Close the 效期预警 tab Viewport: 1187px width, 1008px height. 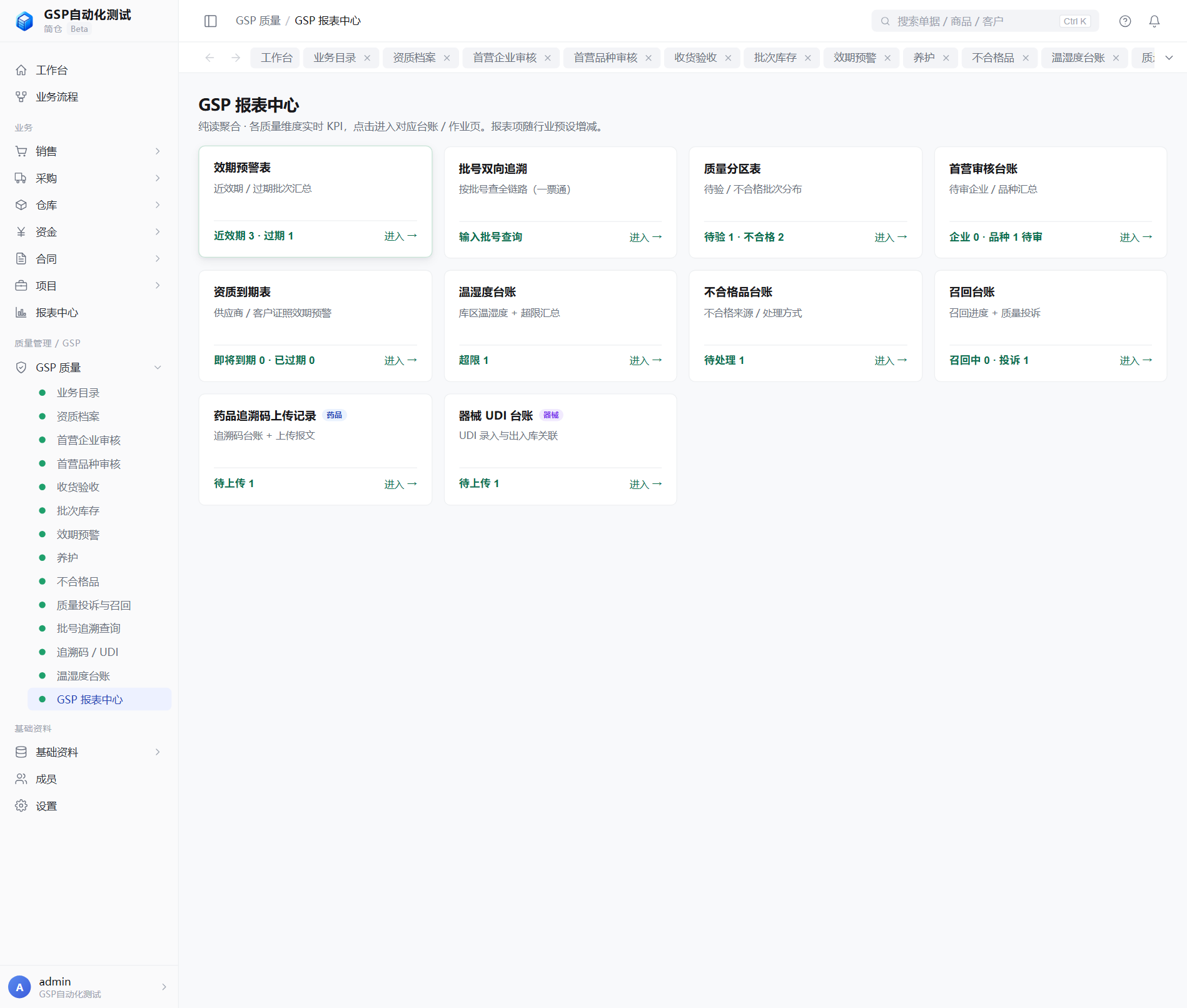coord(887,58)
